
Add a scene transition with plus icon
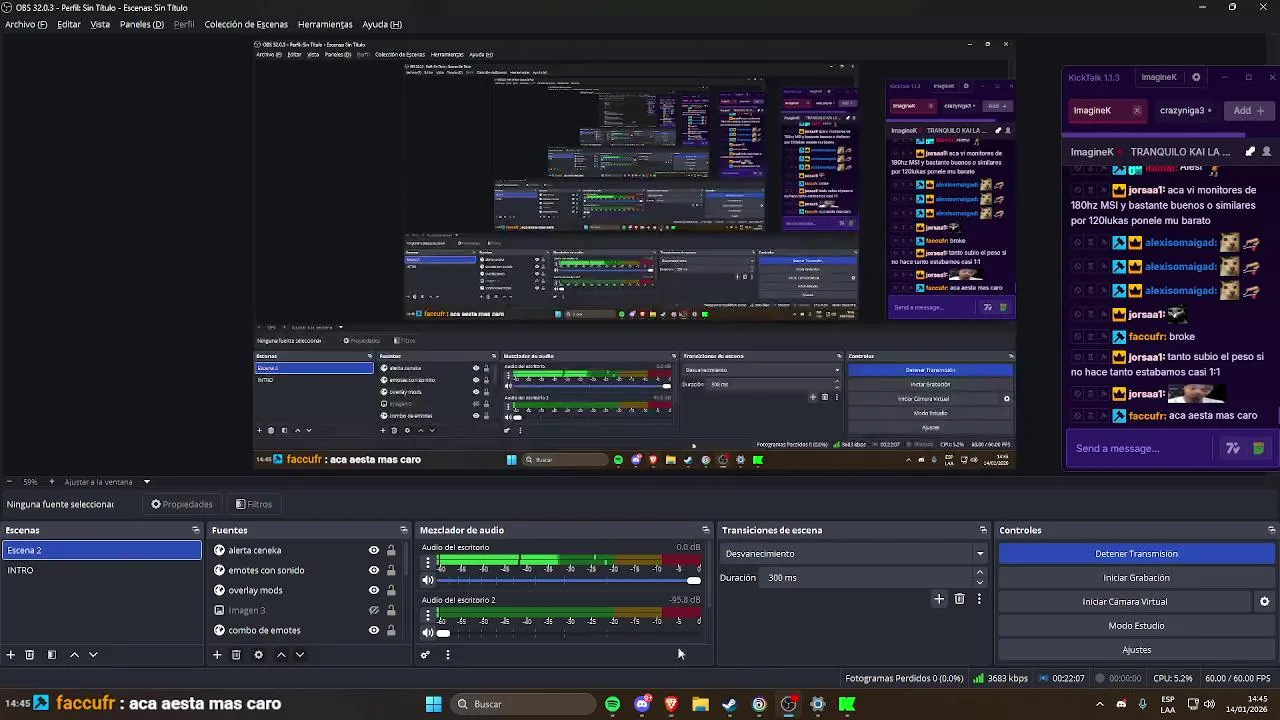click(x=939, y=599)
